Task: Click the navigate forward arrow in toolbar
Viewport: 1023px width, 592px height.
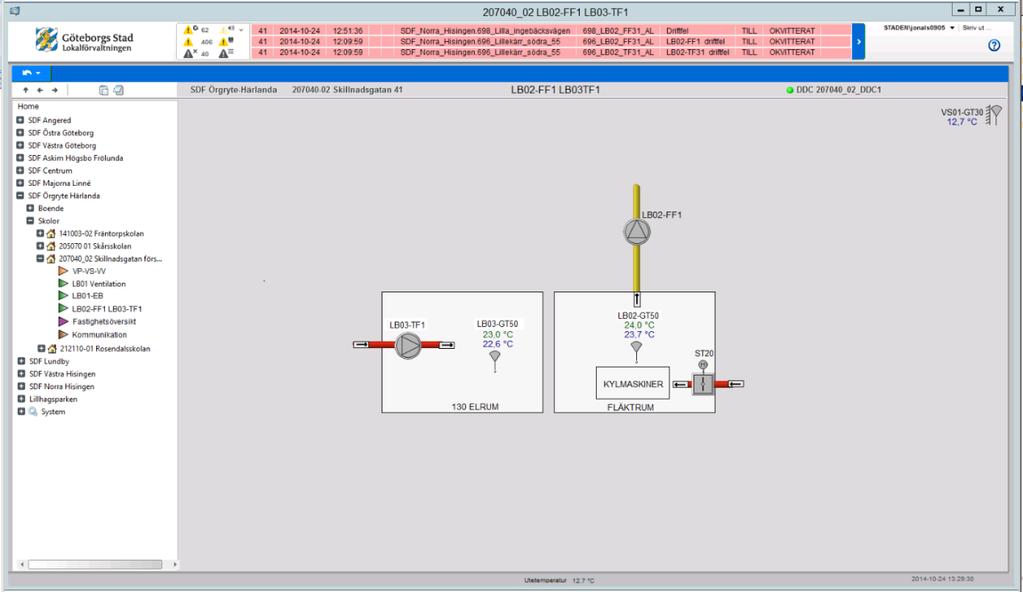Action: (55, 90)
